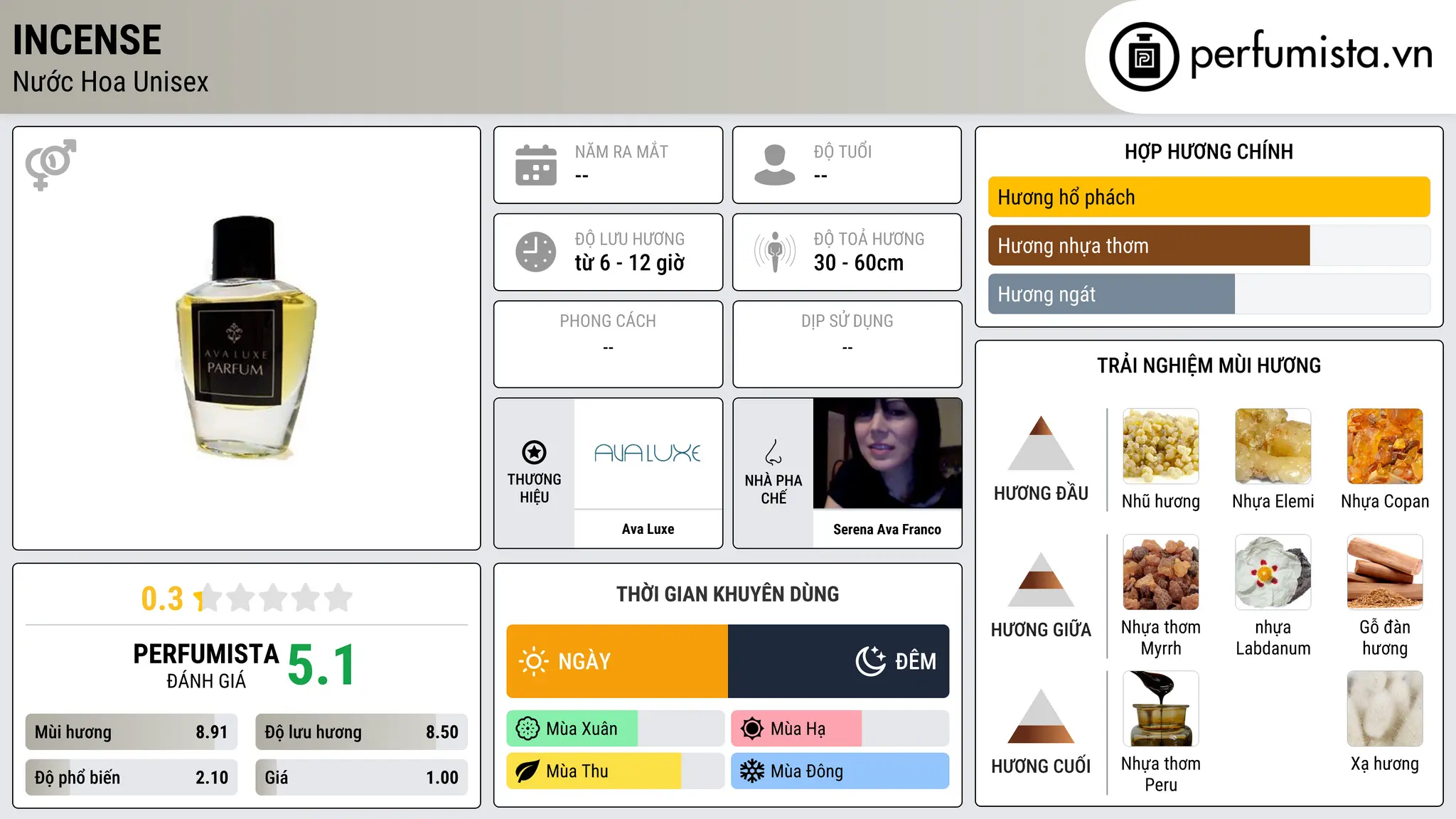This screenshot has width=1456, height=819.
Task: Open the Nhựa thơm Myrrh note image
Action: (x=1161, y=572)
